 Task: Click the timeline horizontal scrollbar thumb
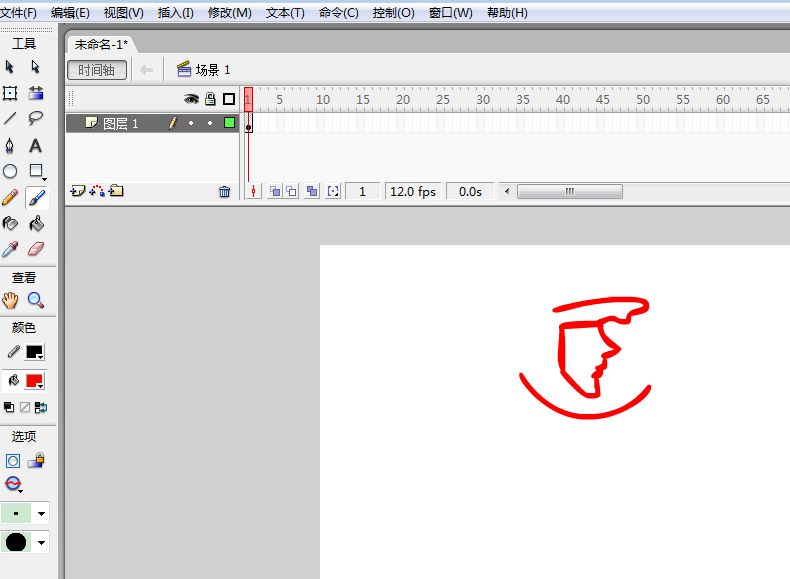click(570, 191)
